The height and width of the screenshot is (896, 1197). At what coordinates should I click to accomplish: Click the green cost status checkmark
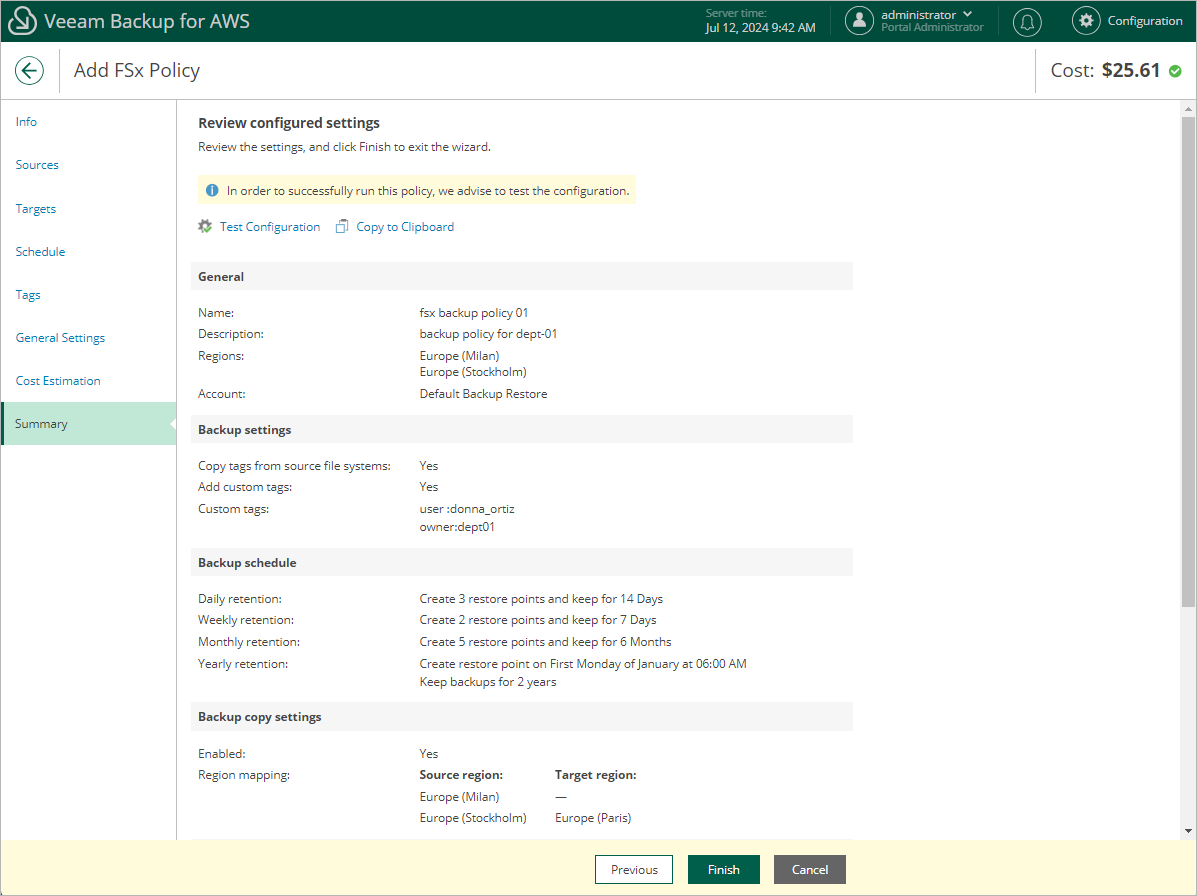click(x=1176, y=71)
